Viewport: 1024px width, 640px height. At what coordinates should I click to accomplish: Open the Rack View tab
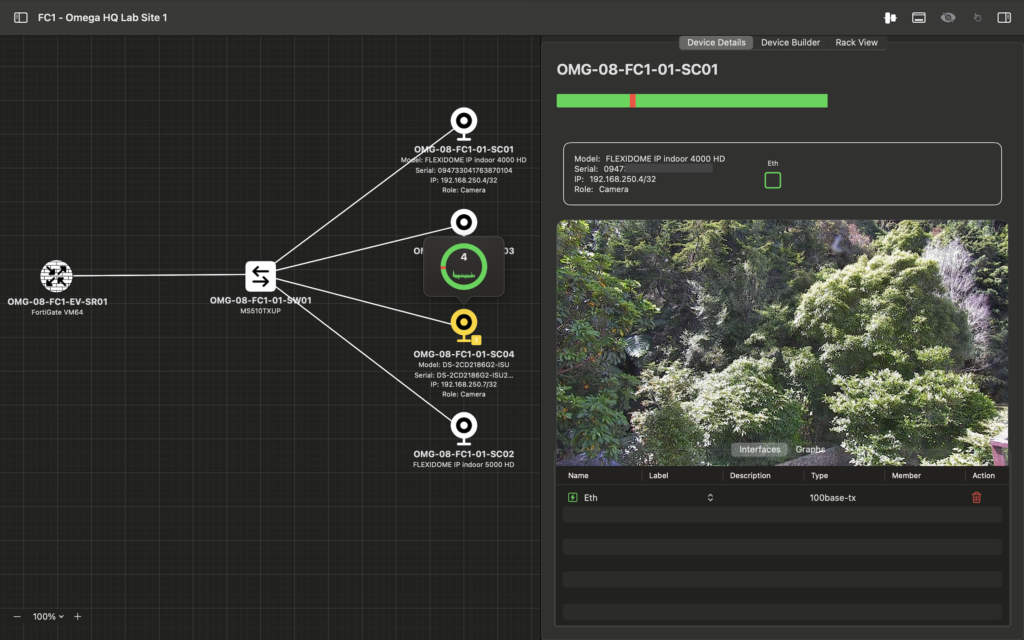tap(858, 43)
